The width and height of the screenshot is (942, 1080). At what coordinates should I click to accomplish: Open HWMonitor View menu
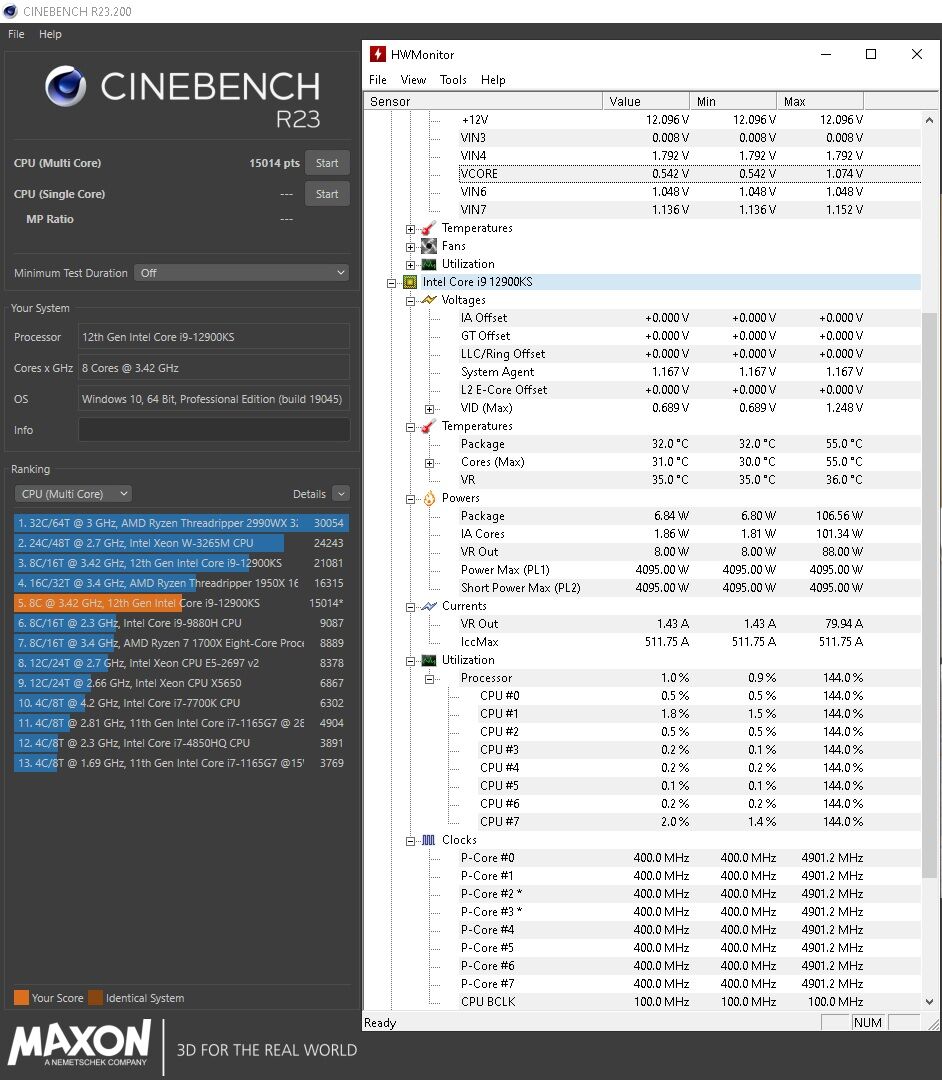[413, 80]
